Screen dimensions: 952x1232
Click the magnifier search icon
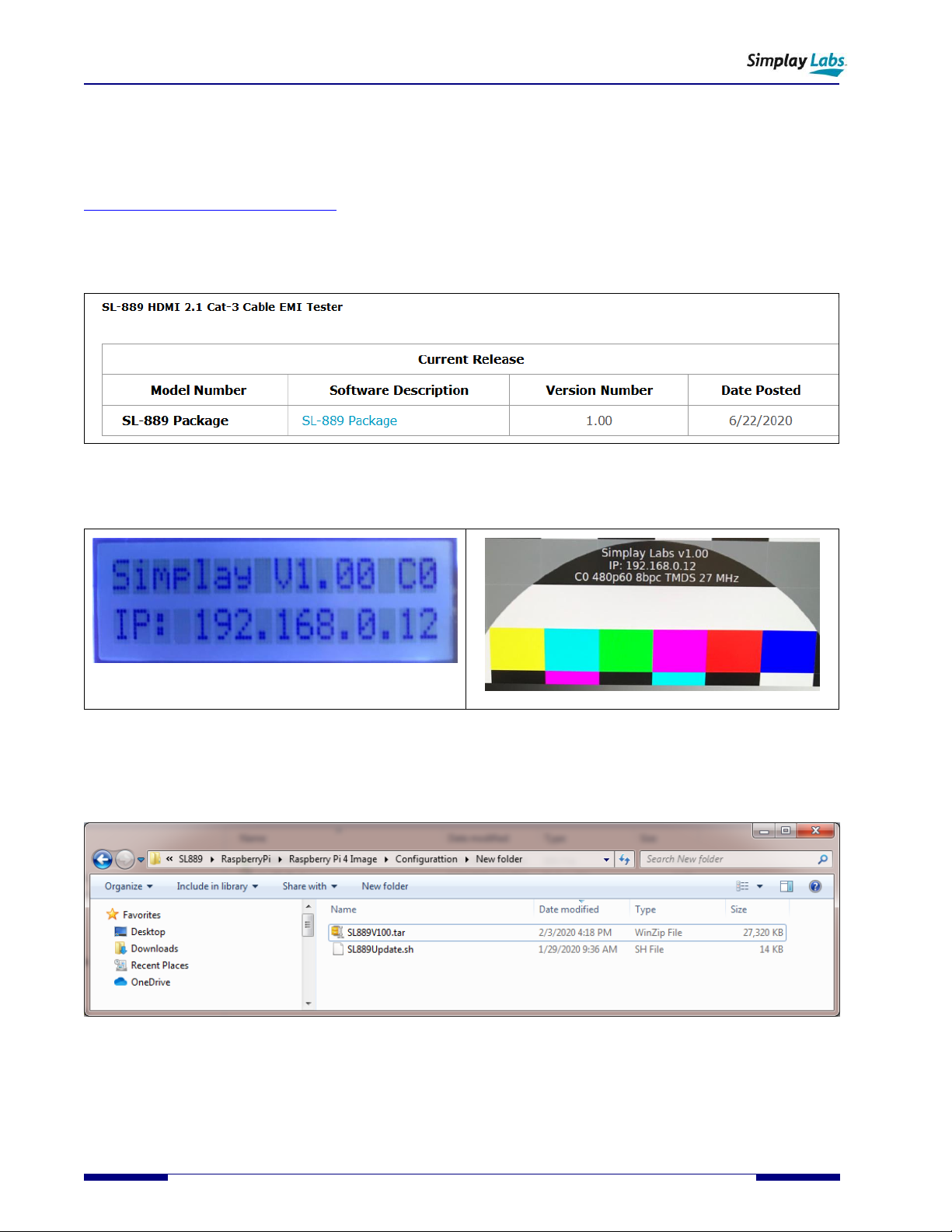[822, 859]
